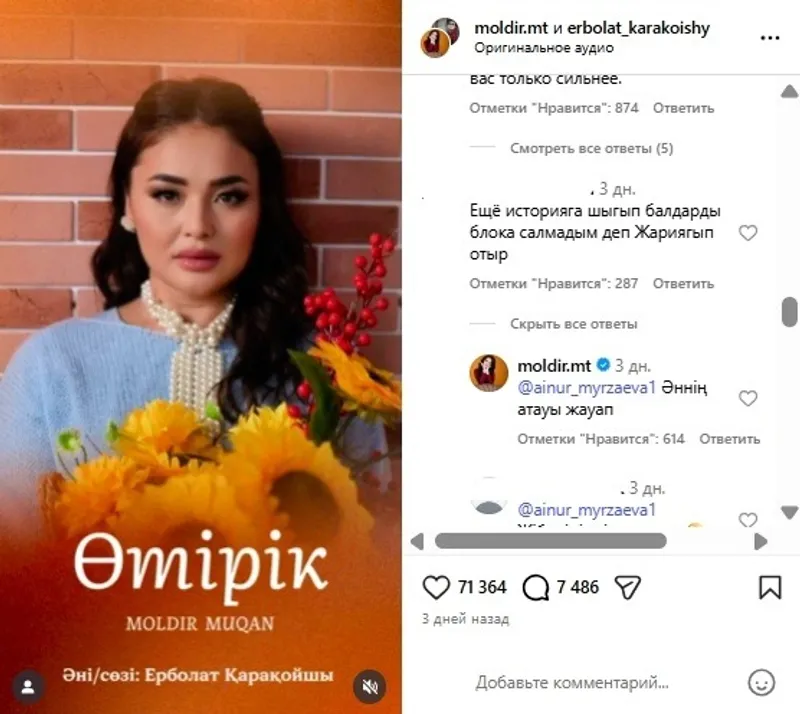Like moldir.mt's reply comment

(x=748, y=398)
